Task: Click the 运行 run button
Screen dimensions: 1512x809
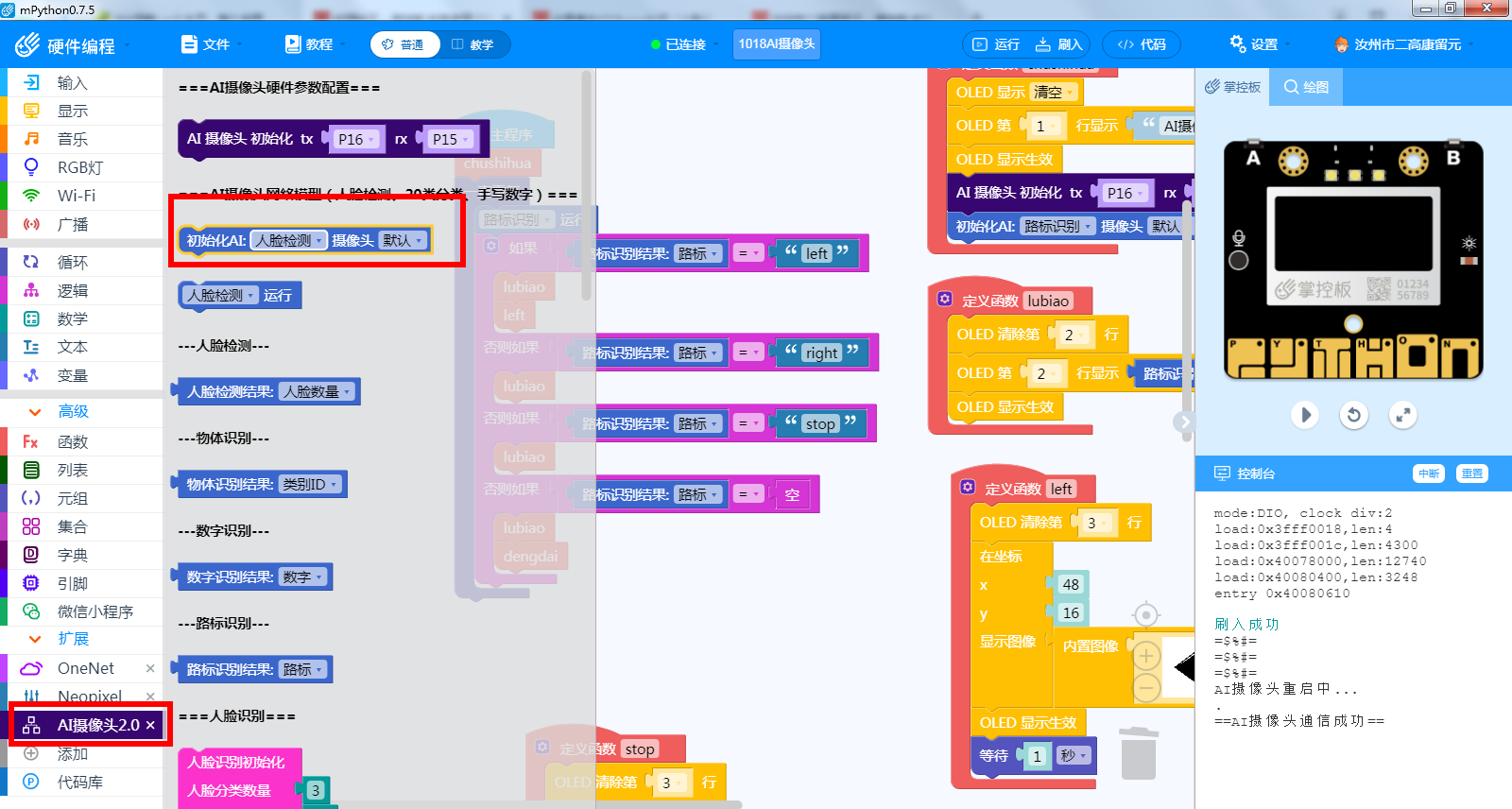Action: click(x=998, y=44)
